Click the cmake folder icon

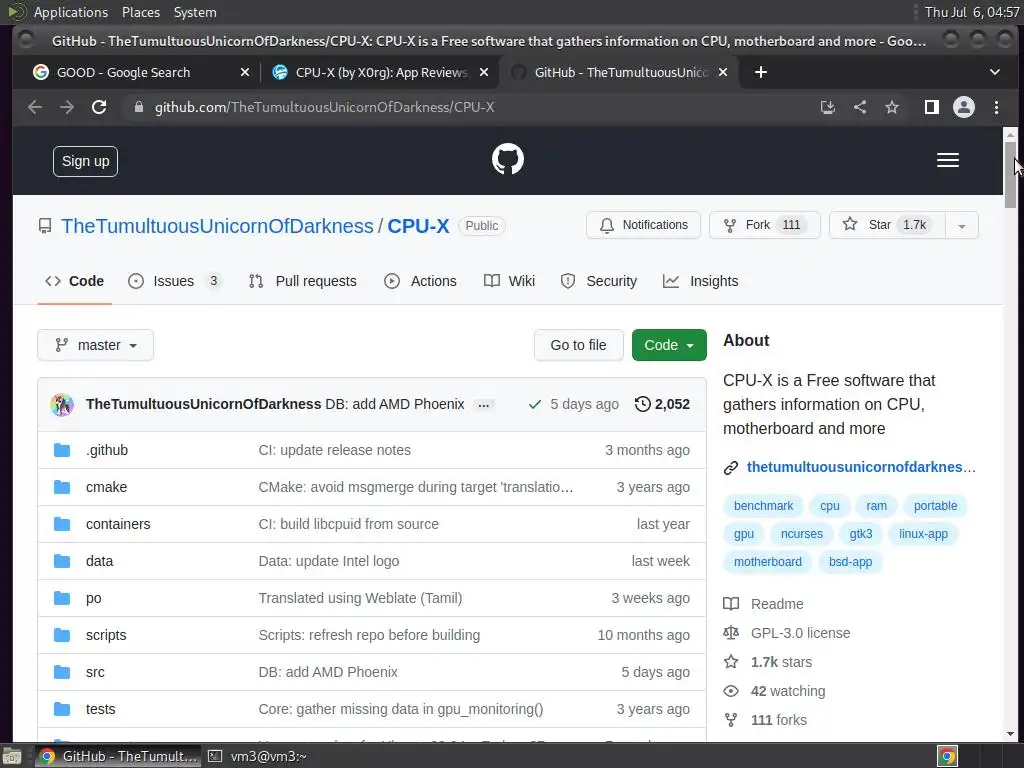tap(62, 487)
